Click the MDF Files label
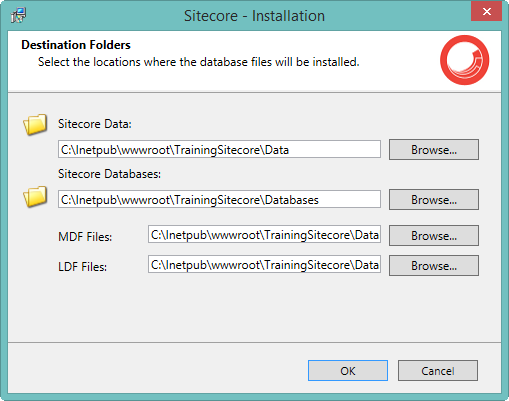509x401 pixels. (x=85, y=237)
